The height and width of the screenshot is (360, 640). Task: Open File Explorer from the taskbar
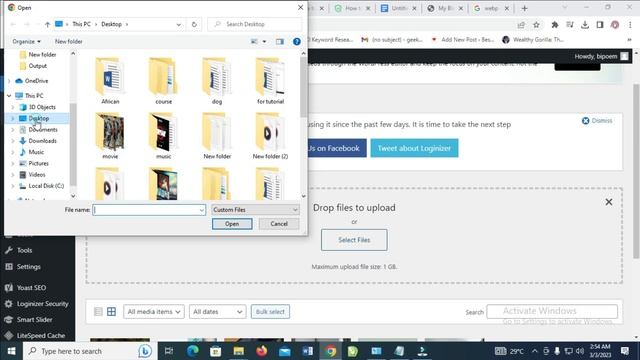pos(239,351)
